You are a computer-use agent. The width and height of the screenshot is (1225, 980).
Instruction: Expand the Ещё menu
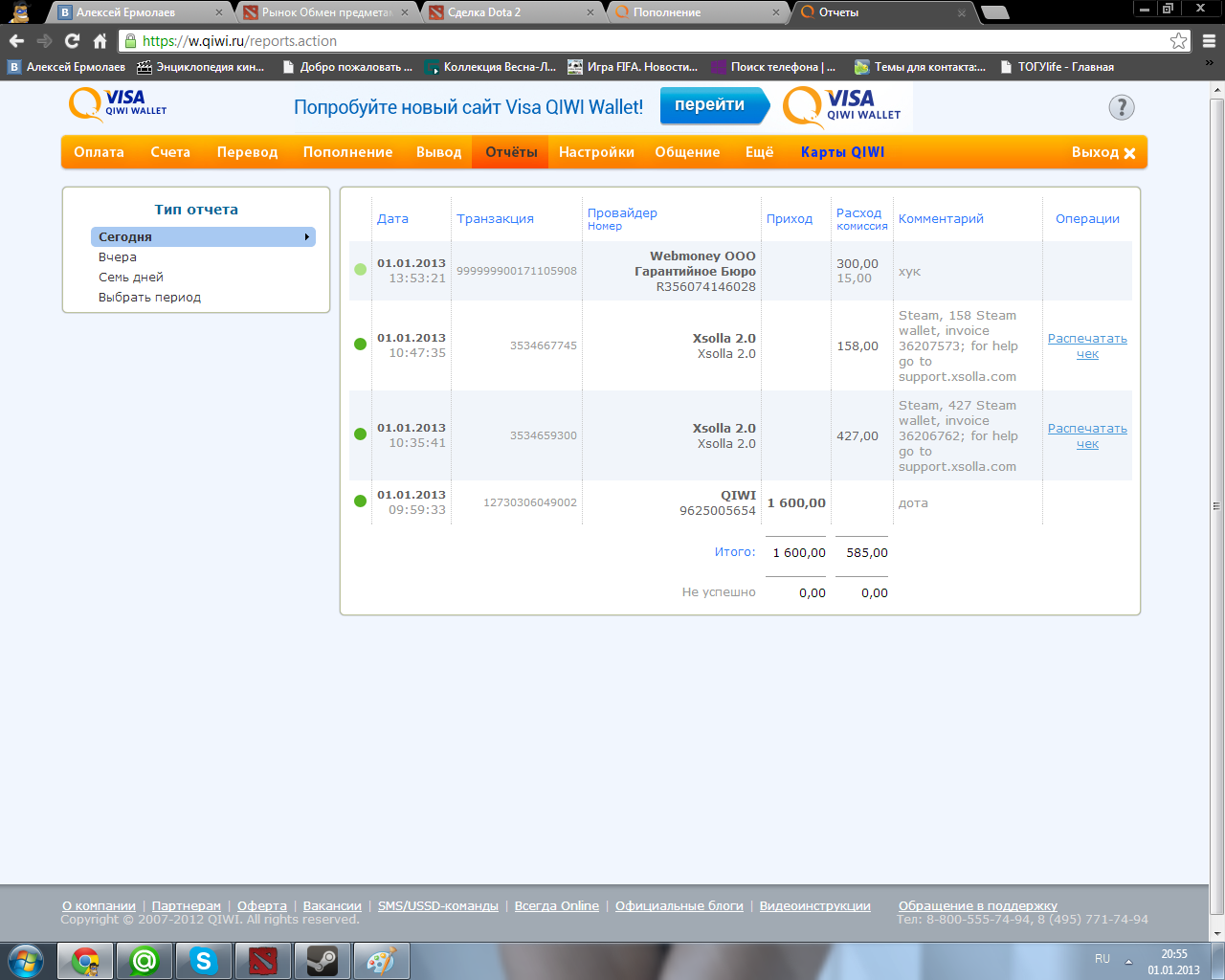[759, 152]
